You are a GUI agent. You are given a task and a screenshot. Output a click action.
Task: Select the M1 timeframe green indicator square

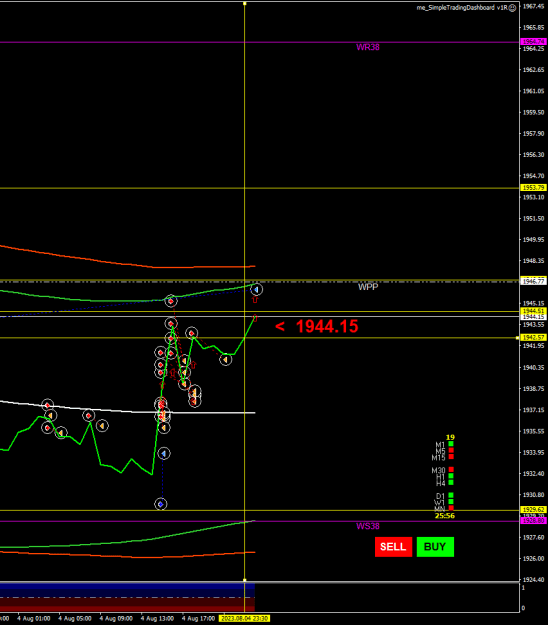coord(451,444)
